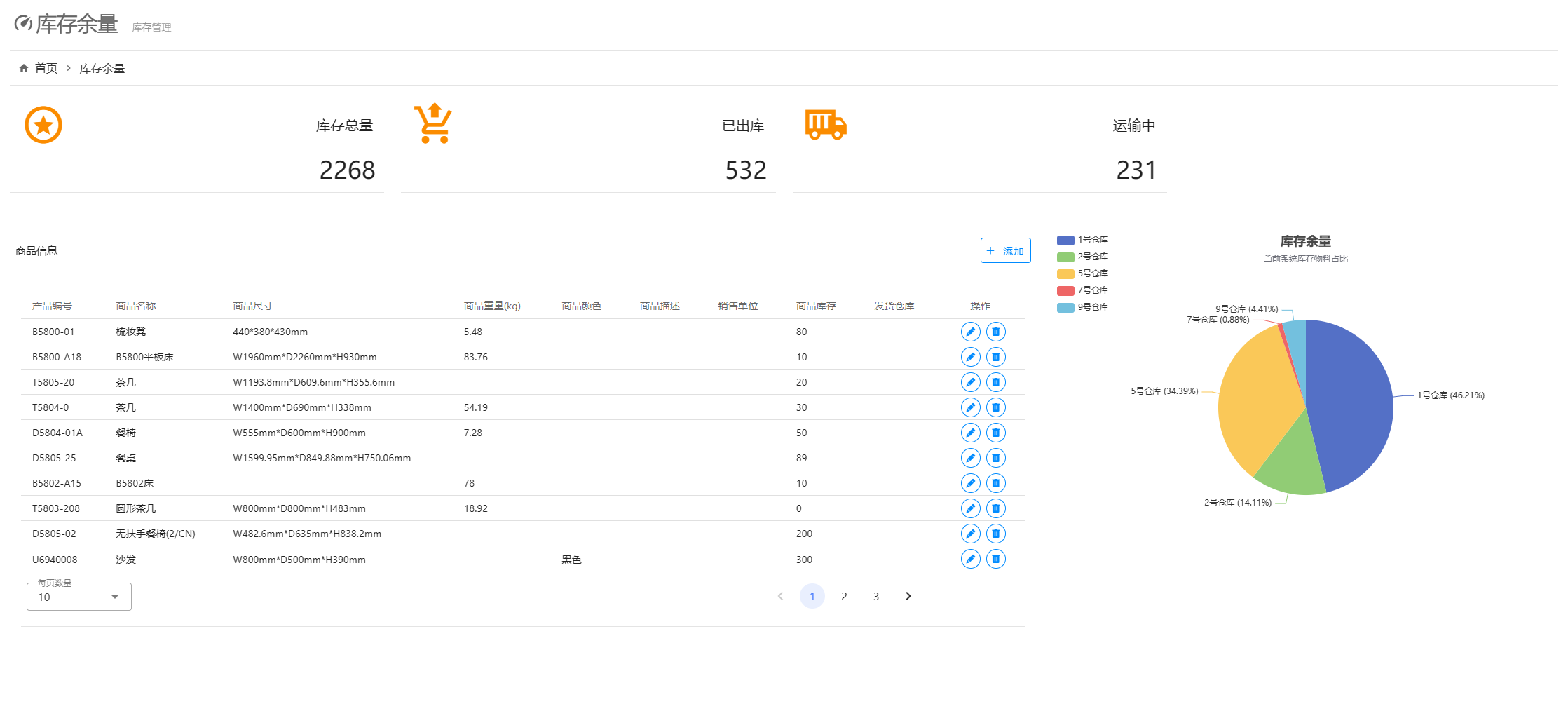The image size is (1568, 711).
Task: Click the previous page left chevron
Action: [x=780, y=596]
